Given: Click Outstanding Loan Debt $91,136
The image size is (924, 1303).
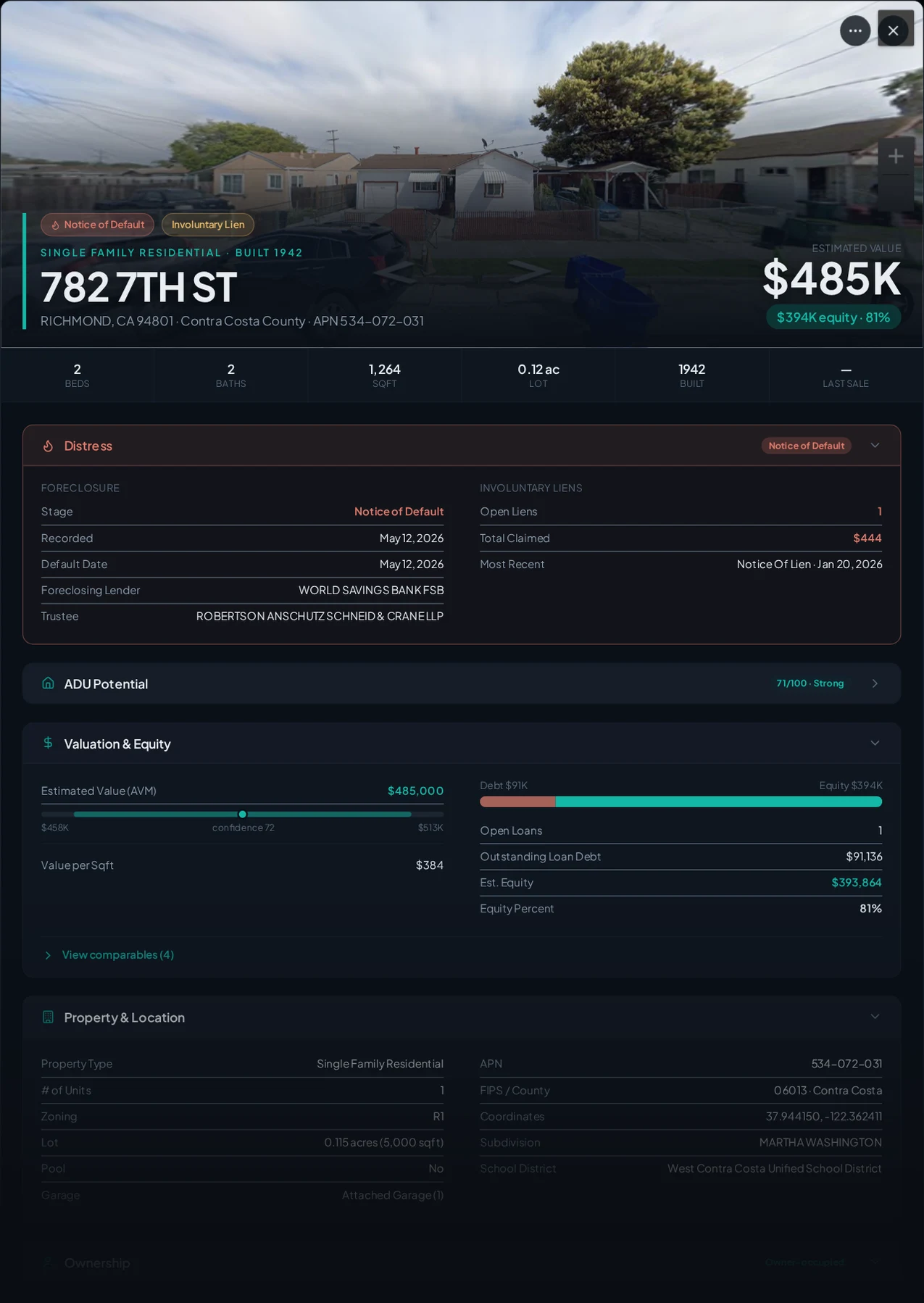Looking at the screenshot, I should (x=864, y=857).
